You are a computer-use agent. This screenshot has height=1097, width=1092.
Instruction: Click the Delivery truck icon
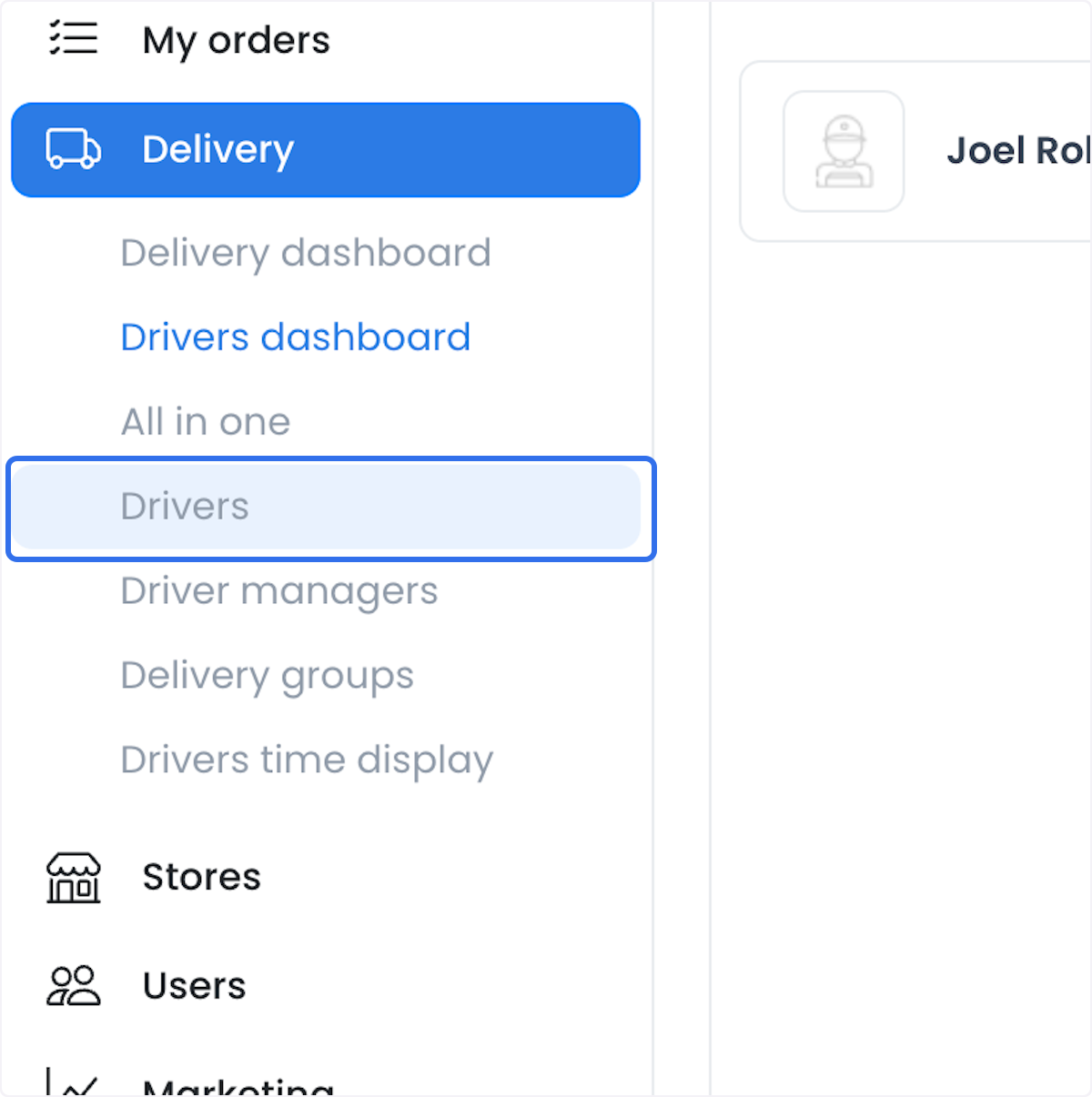click(74, 149)
